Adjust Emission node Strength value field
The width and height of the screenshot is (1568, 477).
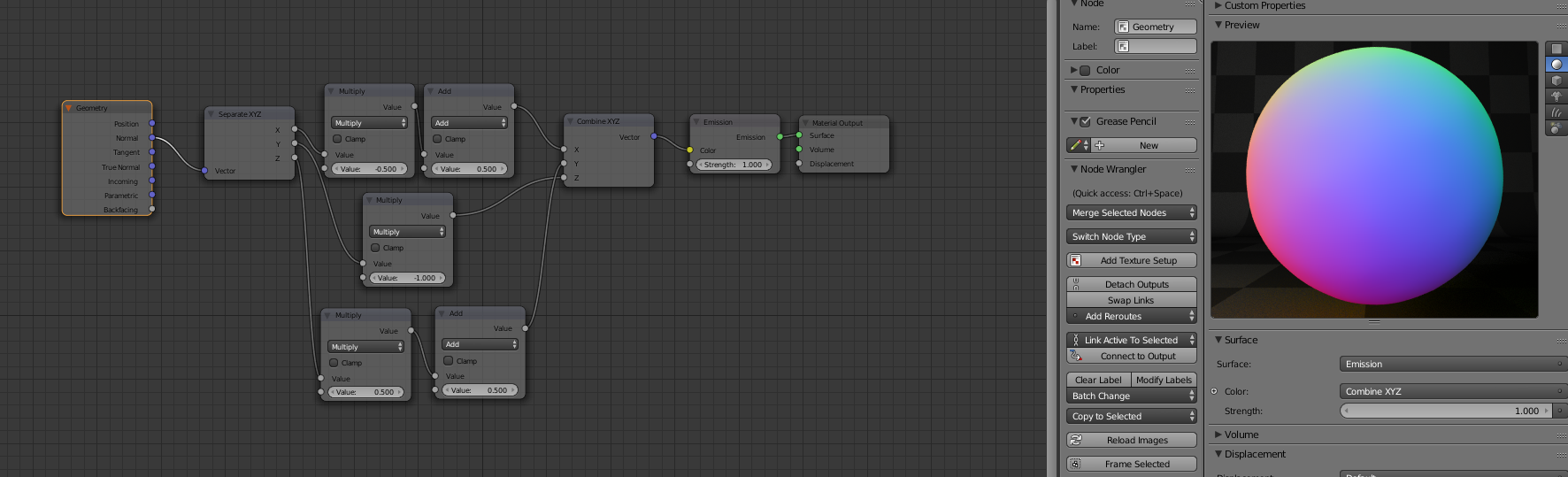pyautogui.click(x=734, y=165)
